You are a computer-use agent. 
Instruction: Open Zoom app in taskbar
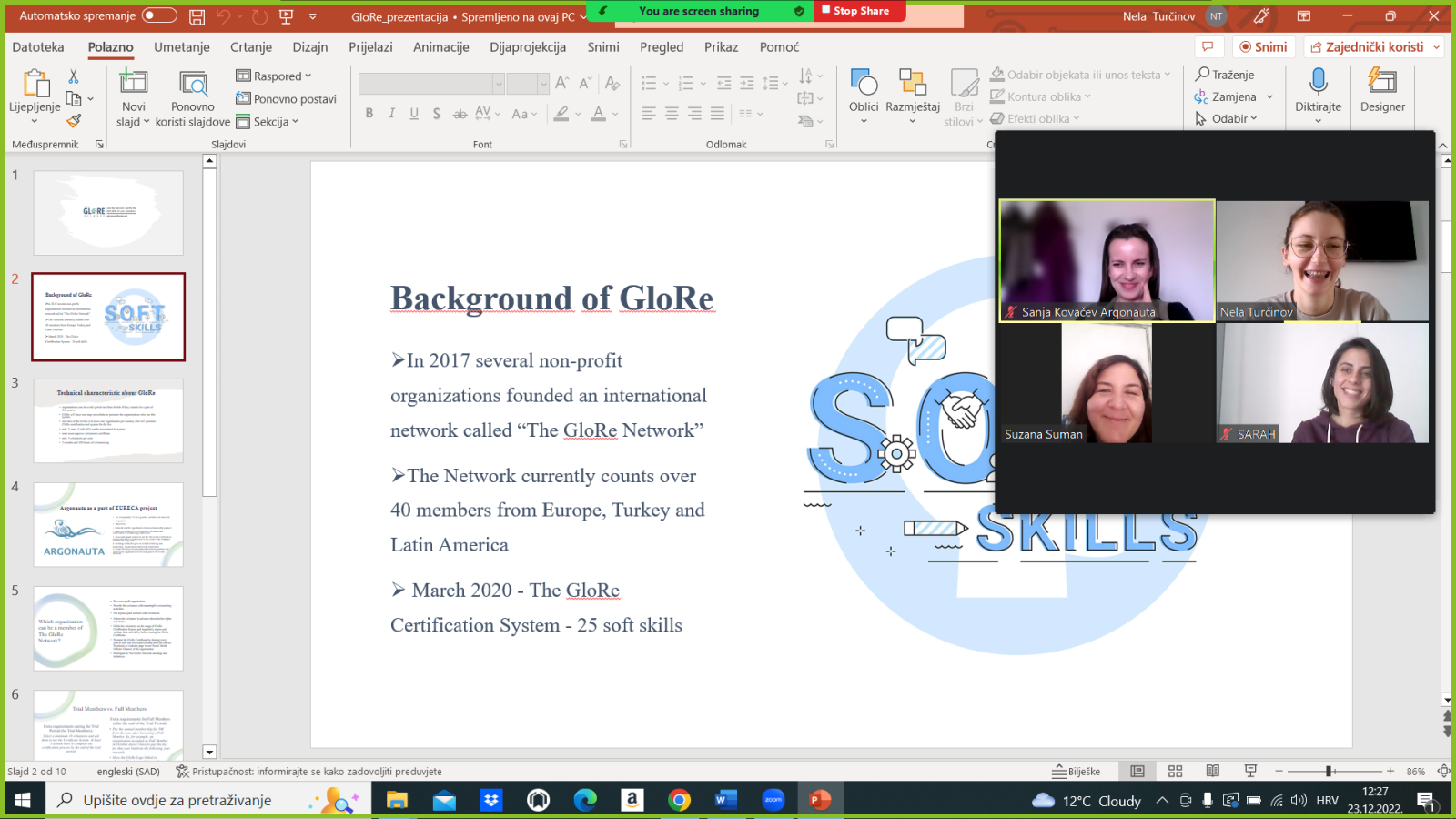773,800
